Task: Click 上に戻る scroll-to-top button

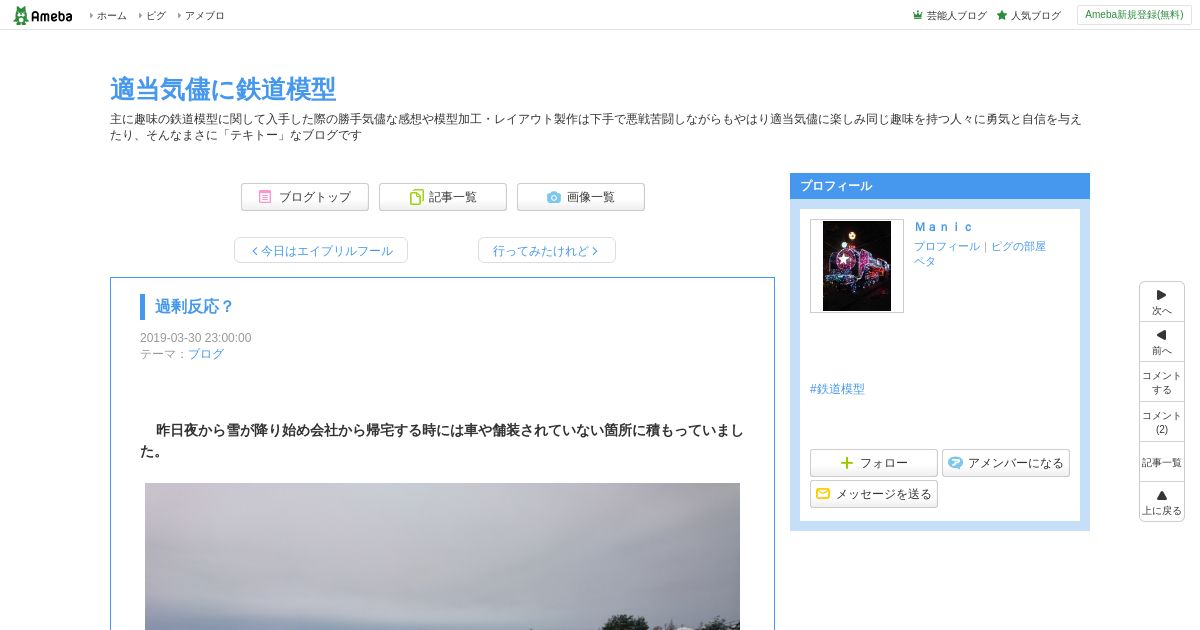Action: 1162,502
